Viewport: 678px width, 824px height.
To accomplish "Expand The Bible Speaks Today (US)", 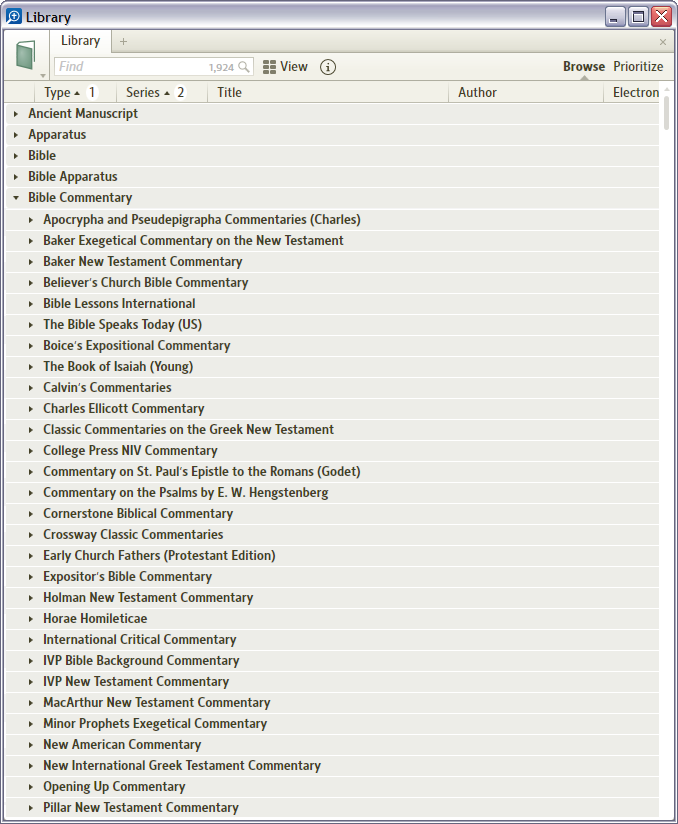I will point(31,325).
